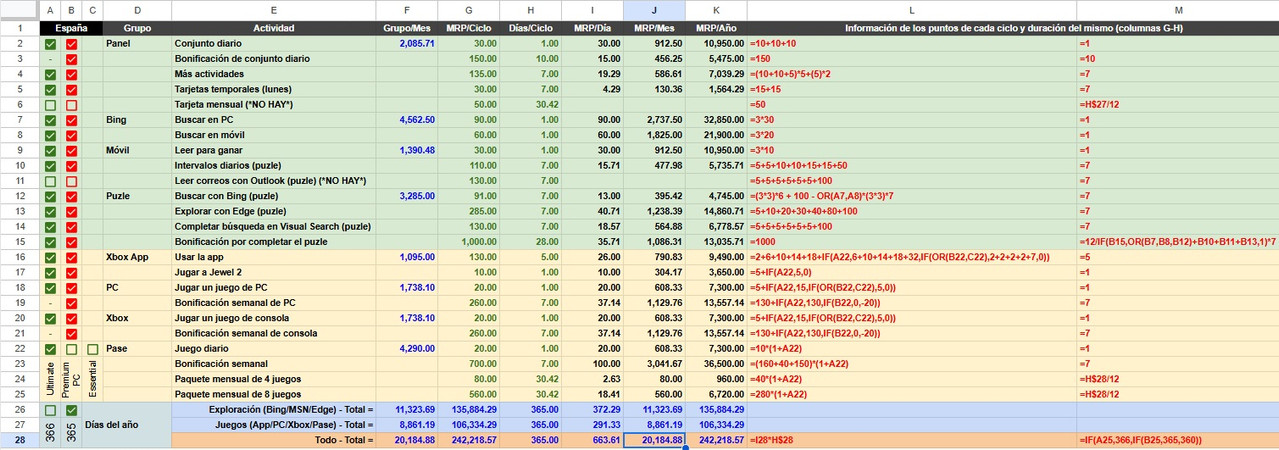This screenshot has height=450, width=1279.
Task: Click the Grupo header cell
Action: [137, 29]
